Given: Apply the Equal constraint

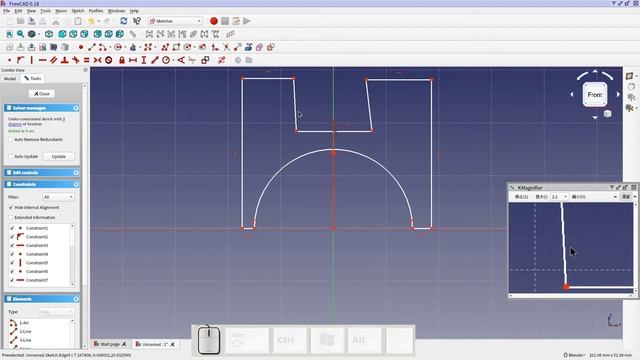Looking at the screenshot, I should click(x=87, y=60).
